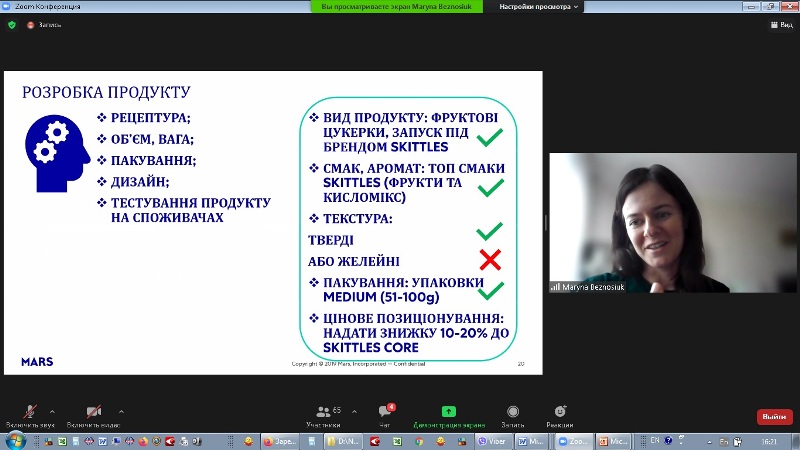Click the ЦІНОВЕ ПОЗИЦІОНУВАННЯ bullet text
This screenshot has height=450, width=800.
[416, 333]
